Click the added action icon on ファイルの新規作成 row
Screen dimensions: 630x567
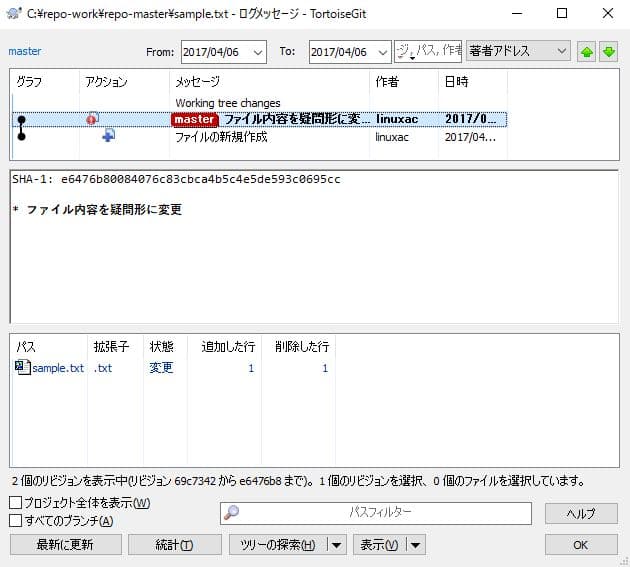tap(108, 136)
